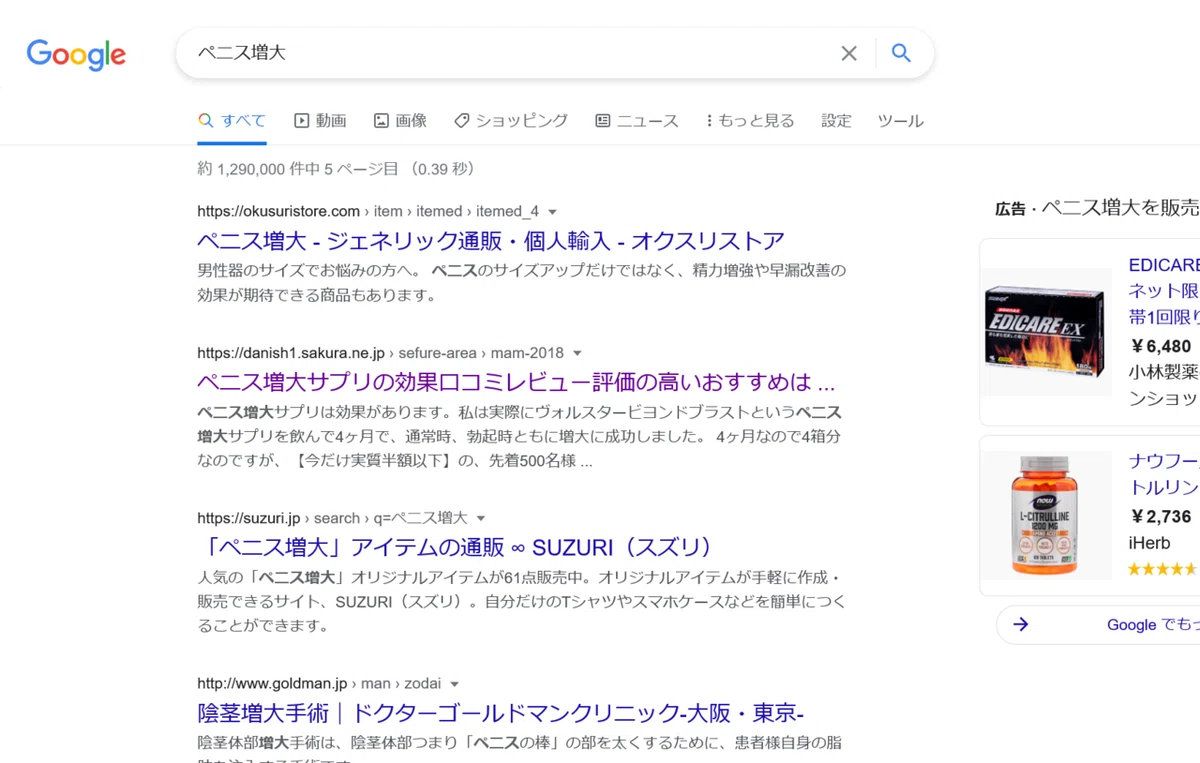Open ツール options

point(900,121)
